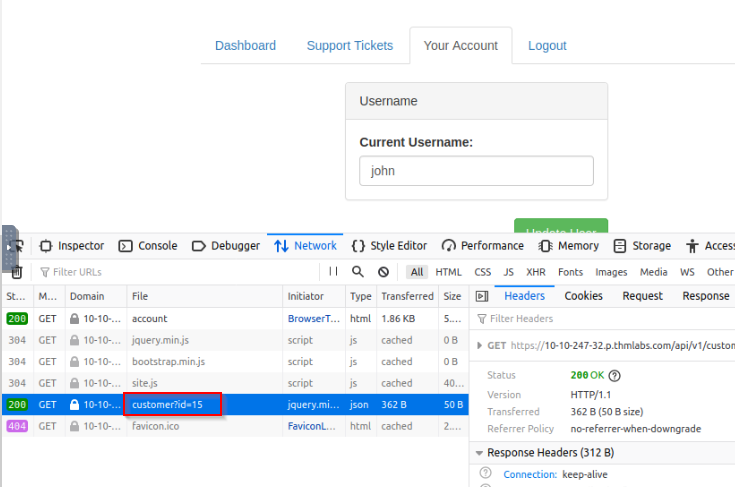Open the network search magnifier
735x487 pixels.
point(358,271)
